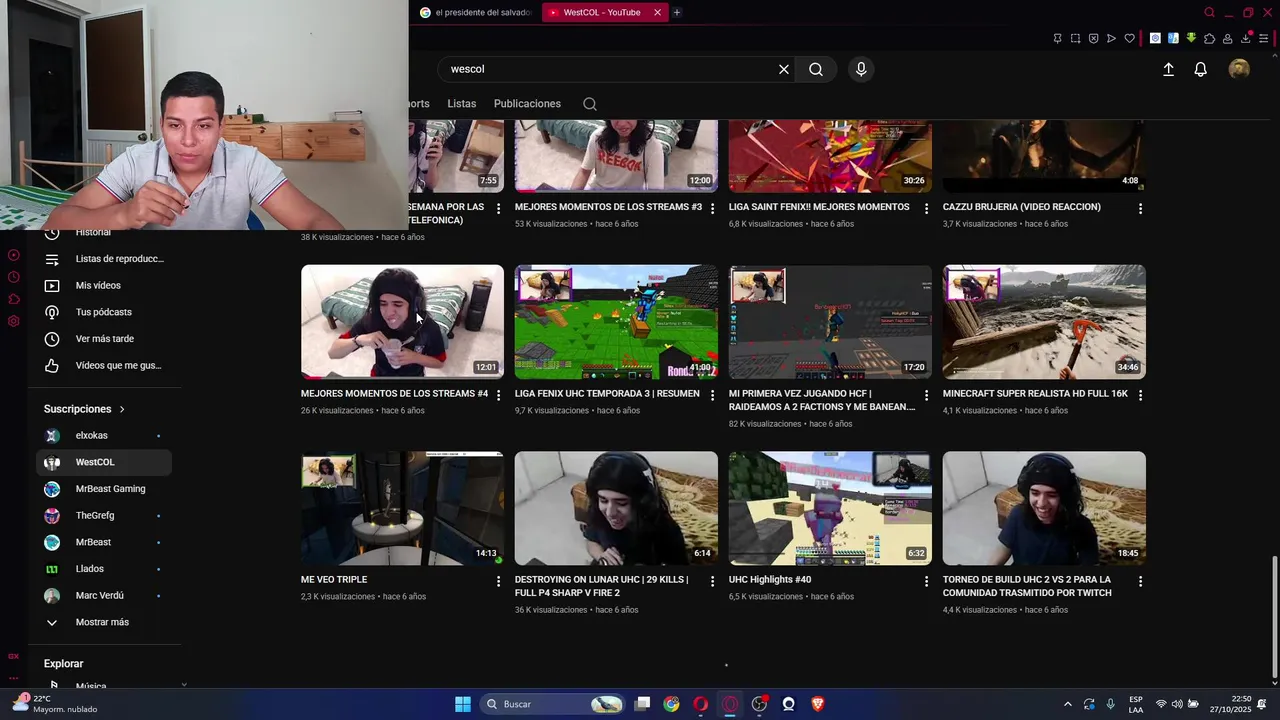Open a new browser tab with plus
The width and height of the screenshot is (1280, 720).
click(677, 13)
